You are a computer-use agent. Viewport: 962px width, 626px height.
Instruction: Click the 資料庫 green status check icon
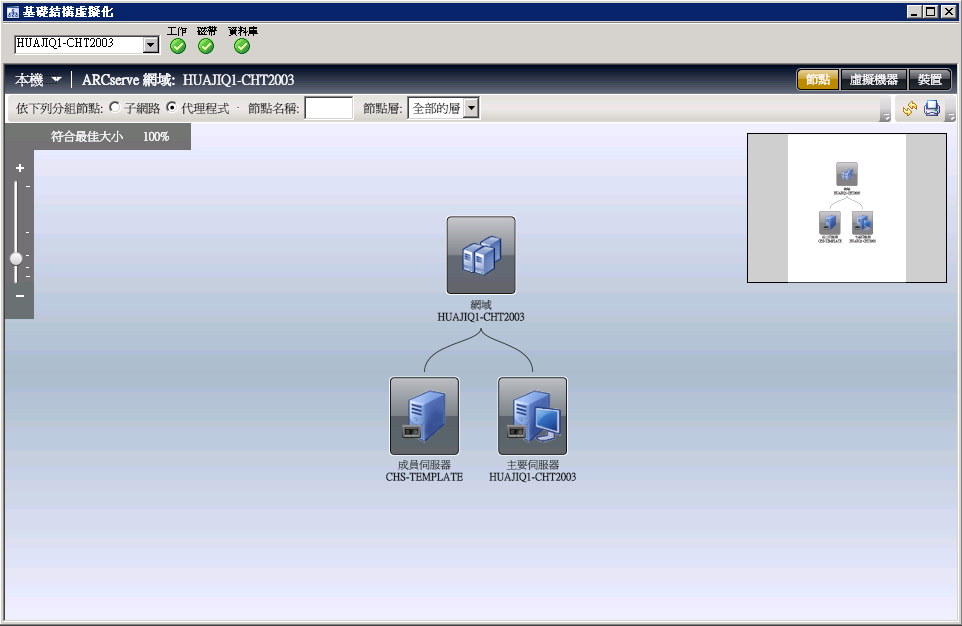(242, 45)
